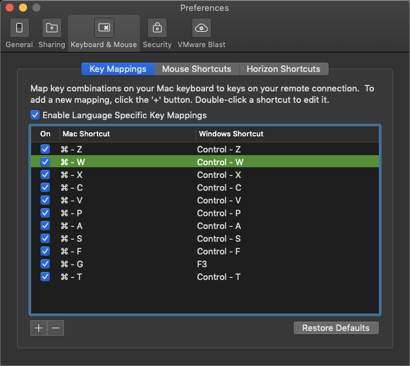Toggle off the ⌘ - T mapping
The height and width of the screenshot is (366, 410).
(x=45, y=277)
